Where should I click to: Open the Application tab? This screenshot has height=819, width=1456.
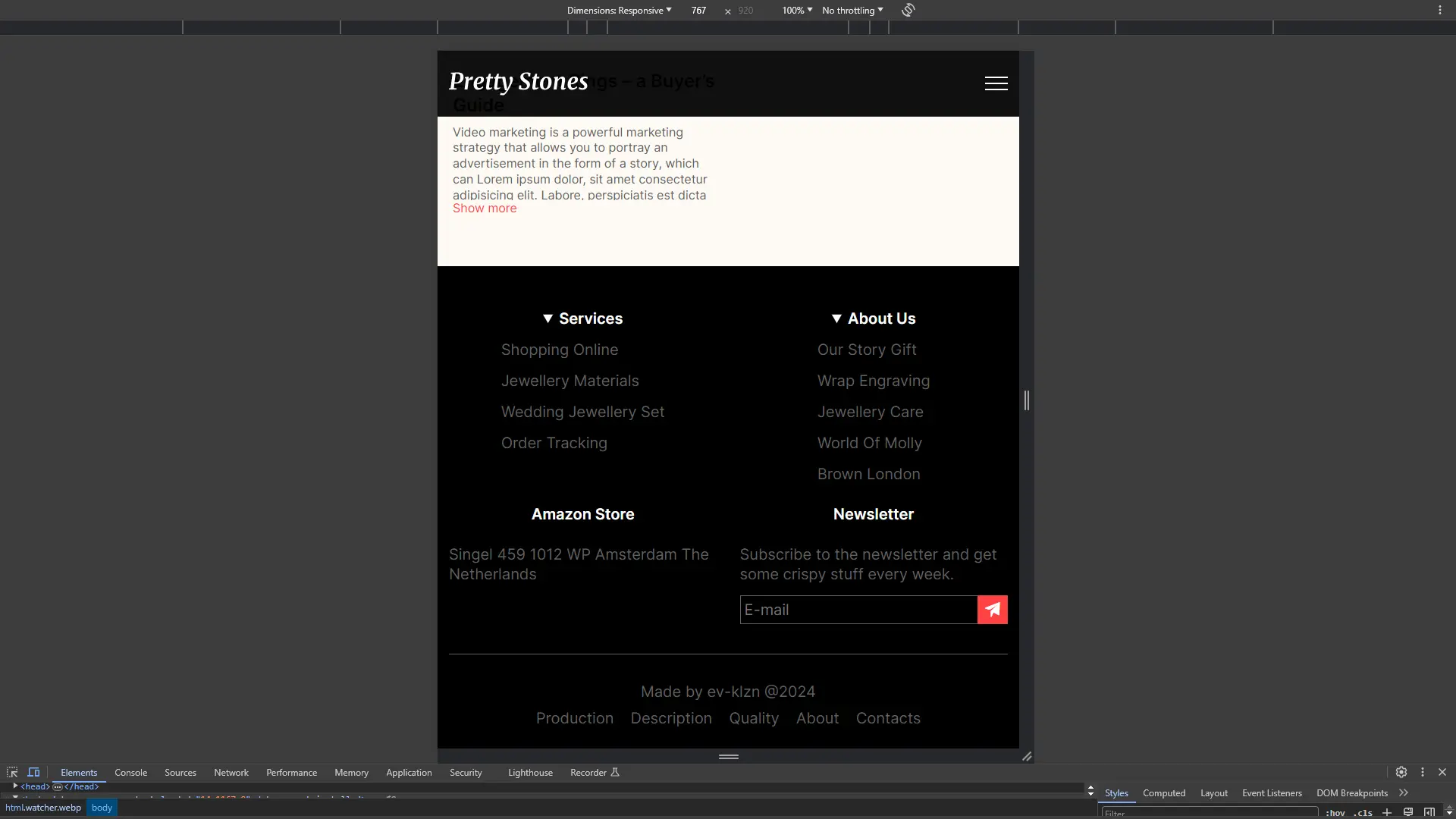point(409,772)
